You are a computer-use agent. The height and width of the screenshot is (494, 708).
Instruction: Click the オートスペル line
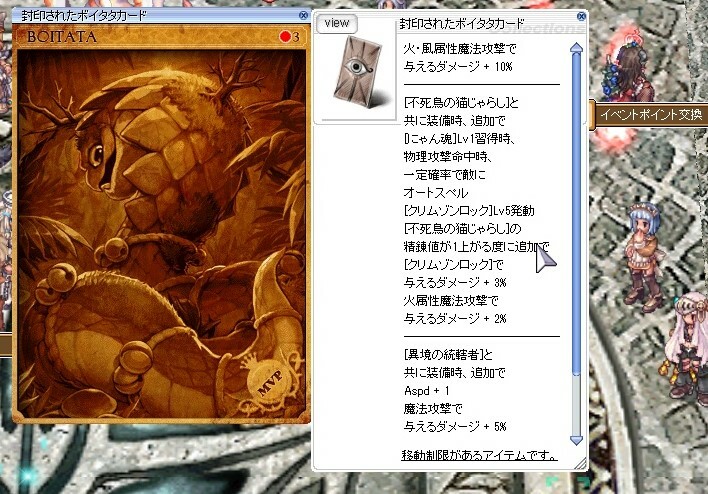tap(436, 193)
